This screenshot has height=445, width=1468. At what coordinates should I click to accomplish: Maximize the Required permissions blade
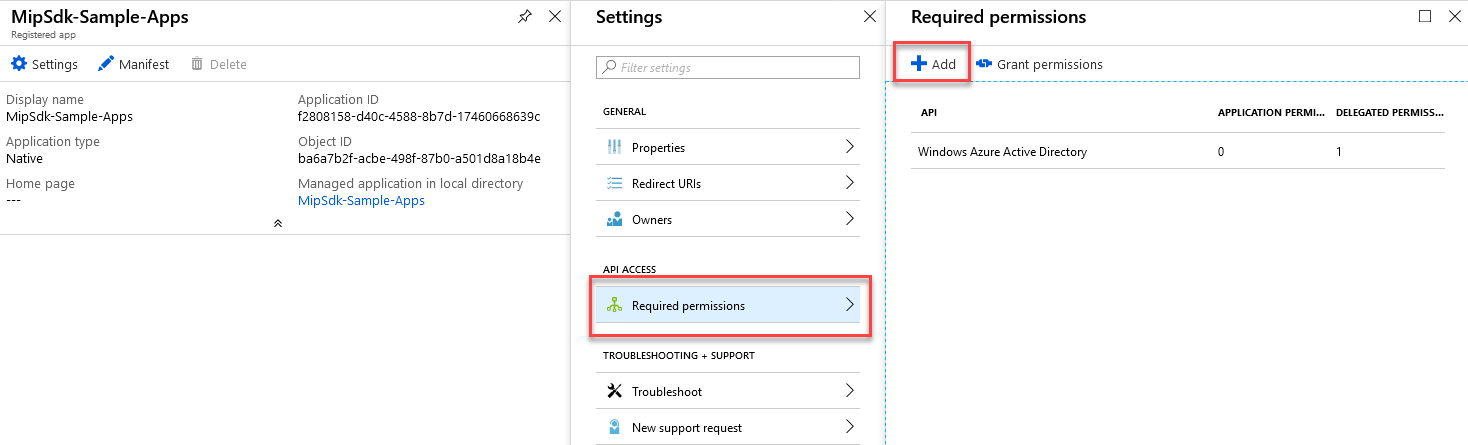pyautogui.click(x=1425, y=17)
